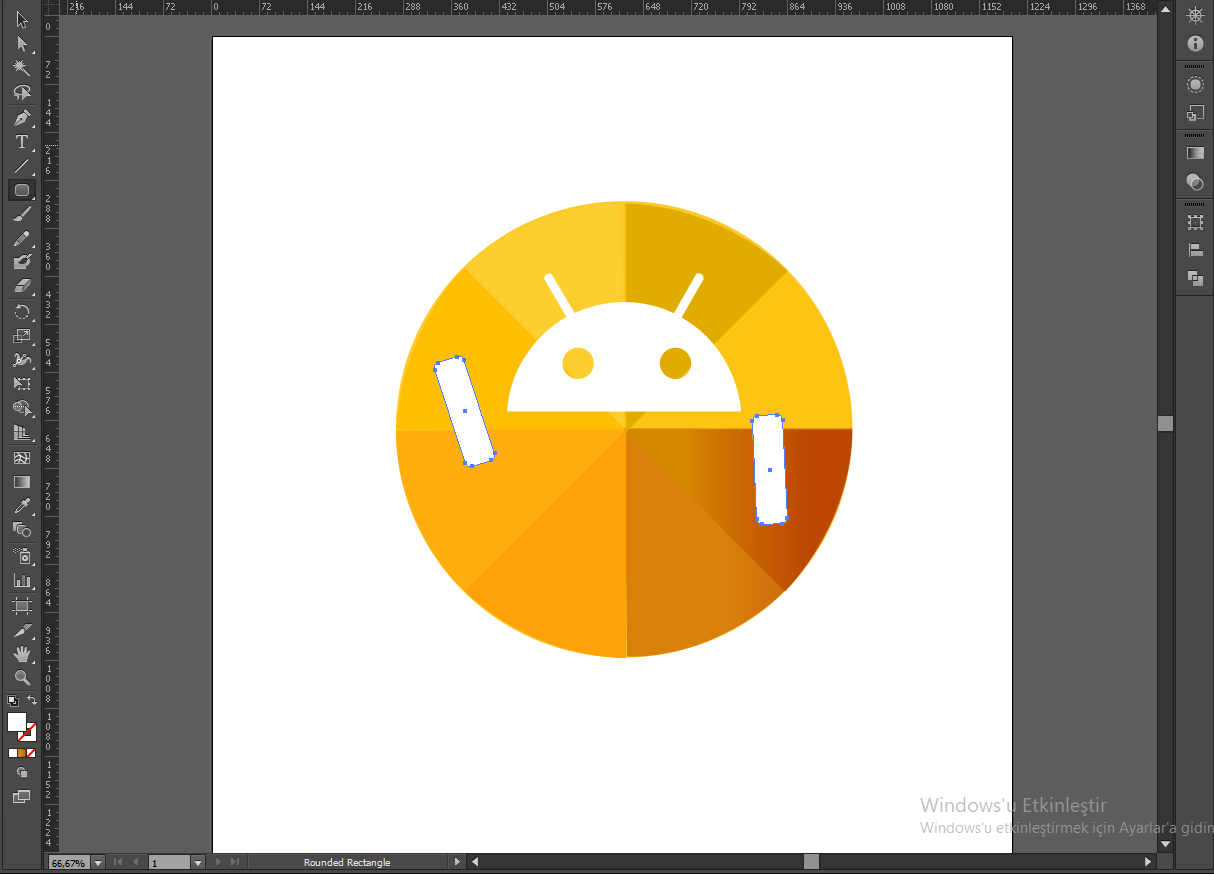Select the Gradient tool in left toolbar
The height and width of the screenshot is (874, 1214).
click(x=21, y=481)
